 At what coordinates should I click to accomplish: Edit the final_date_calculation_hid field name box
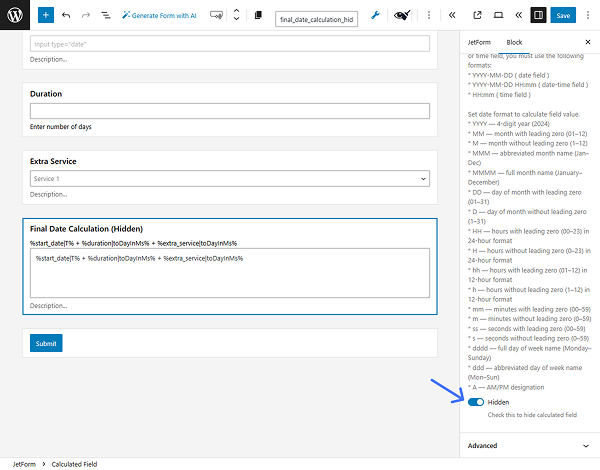[316, 19]
